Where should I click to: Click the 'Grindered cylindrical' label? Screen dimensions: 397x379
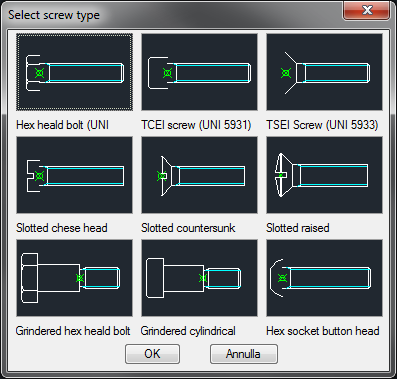188,331
